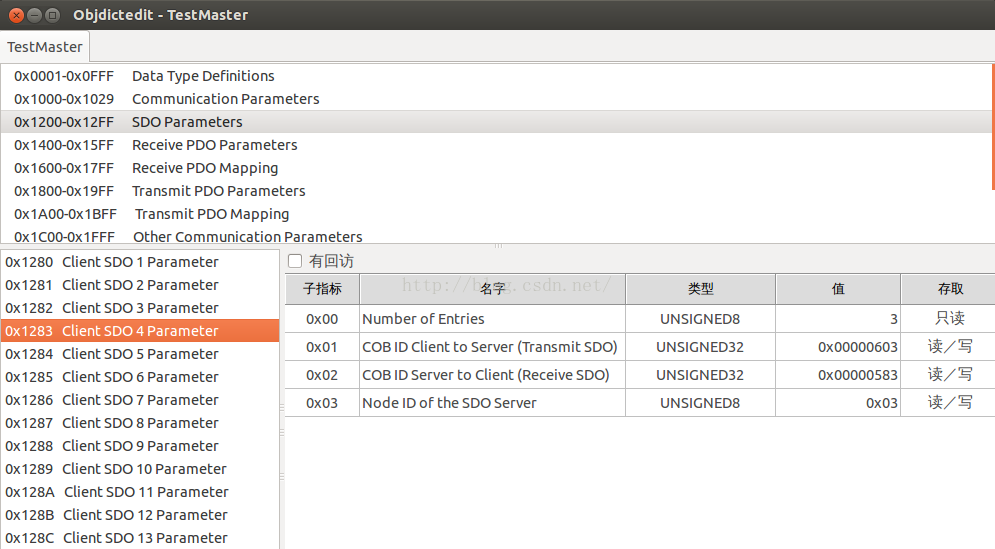Click subindex cell 0x00
Screen dimensions: 995x549
[322, 319]
